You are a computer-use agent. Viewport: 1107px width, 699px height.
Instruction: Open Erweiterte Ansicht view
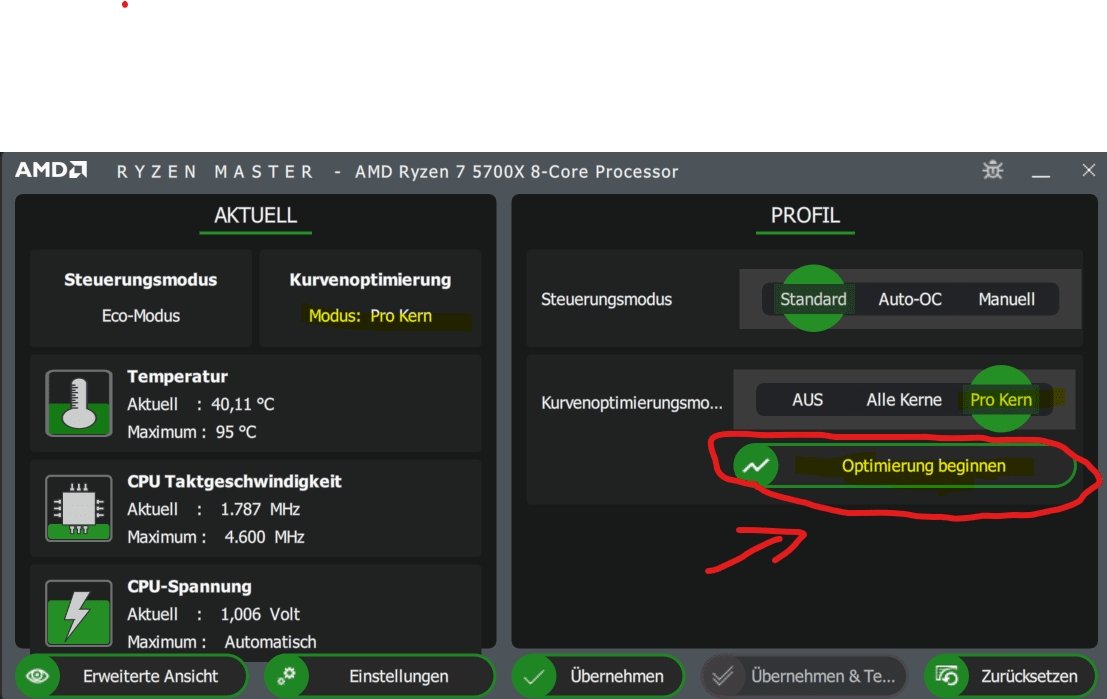(x=131, y=676)
